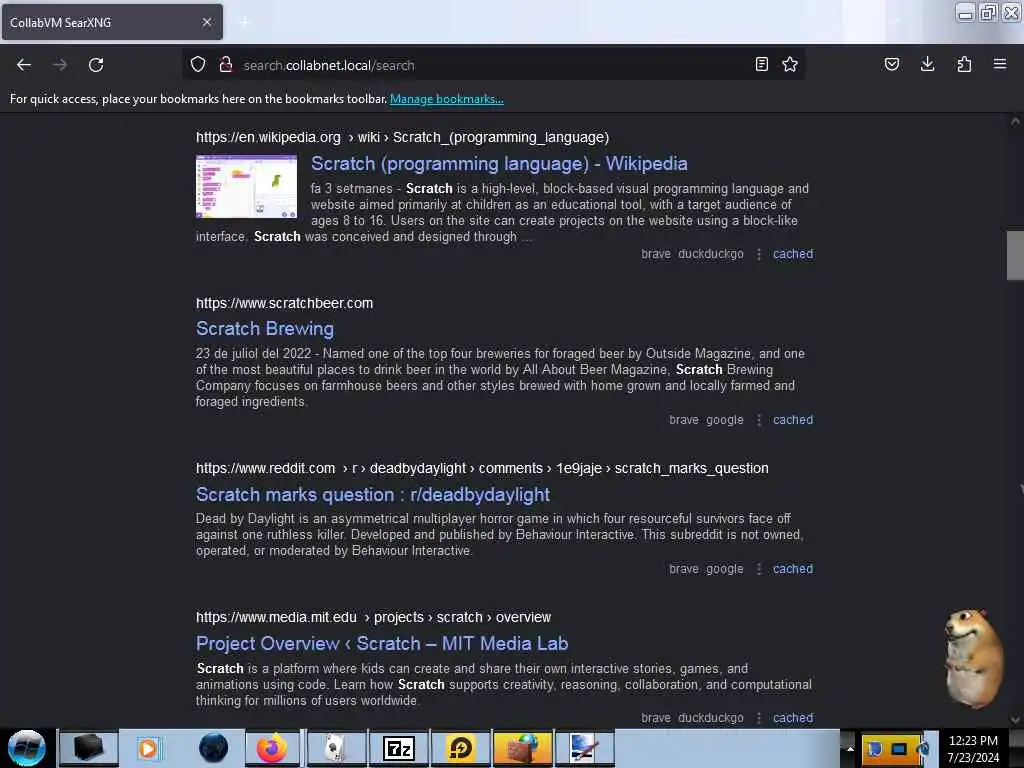Screen dimensions: 1024x768
Task: Go back to the previous page
Action: 24,65
